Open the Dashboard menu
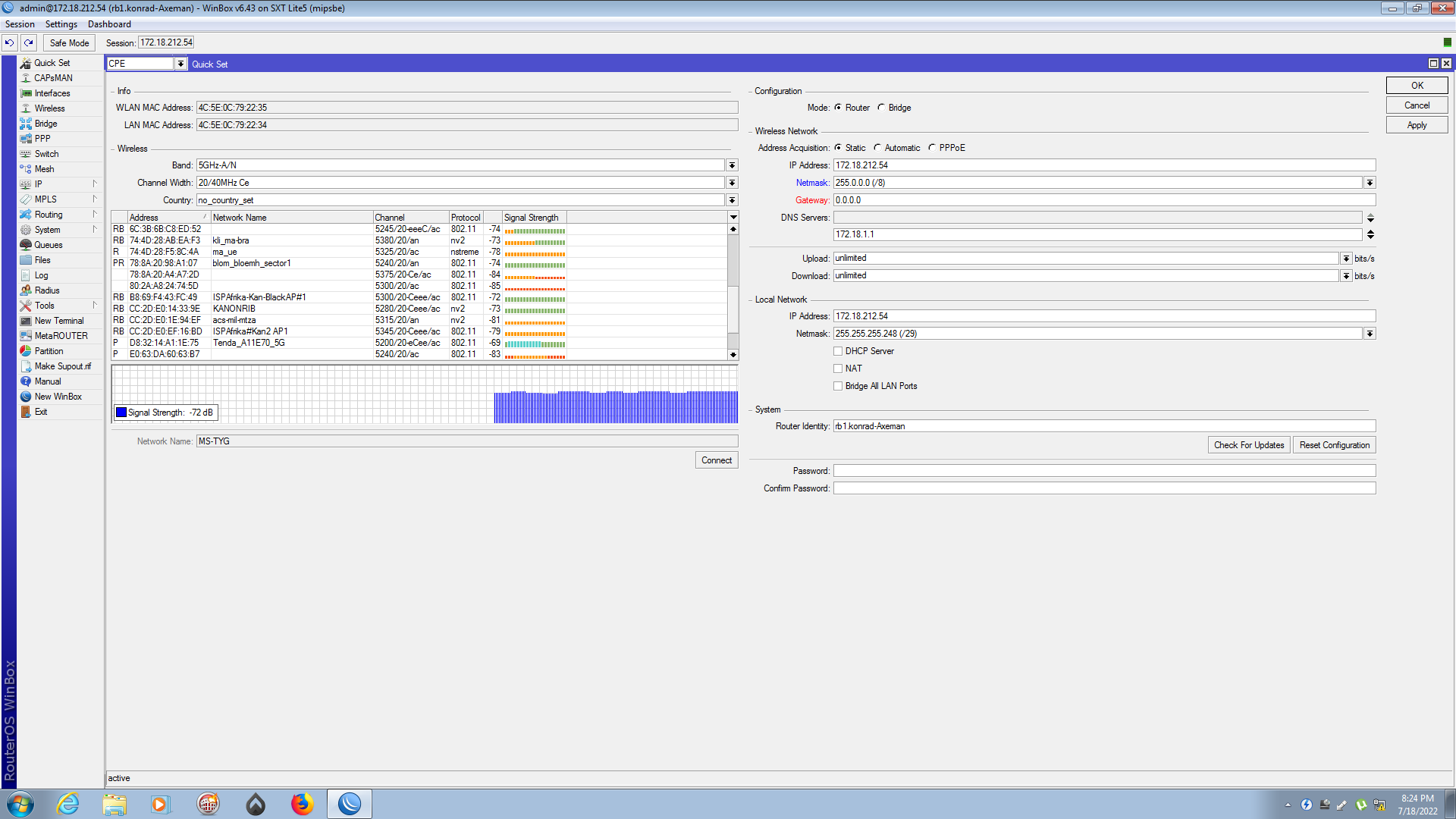Image resolution: width=1456 pixels, height=819 pixels. pyautogui.click(x=109, y=24)
